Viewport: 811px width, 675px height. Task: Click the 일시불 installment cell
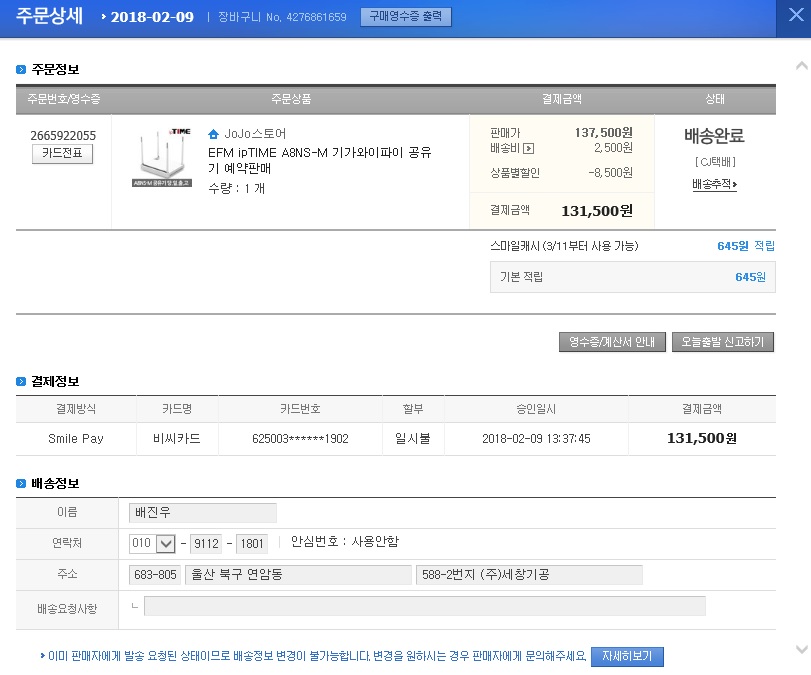[x=413, y=439]
